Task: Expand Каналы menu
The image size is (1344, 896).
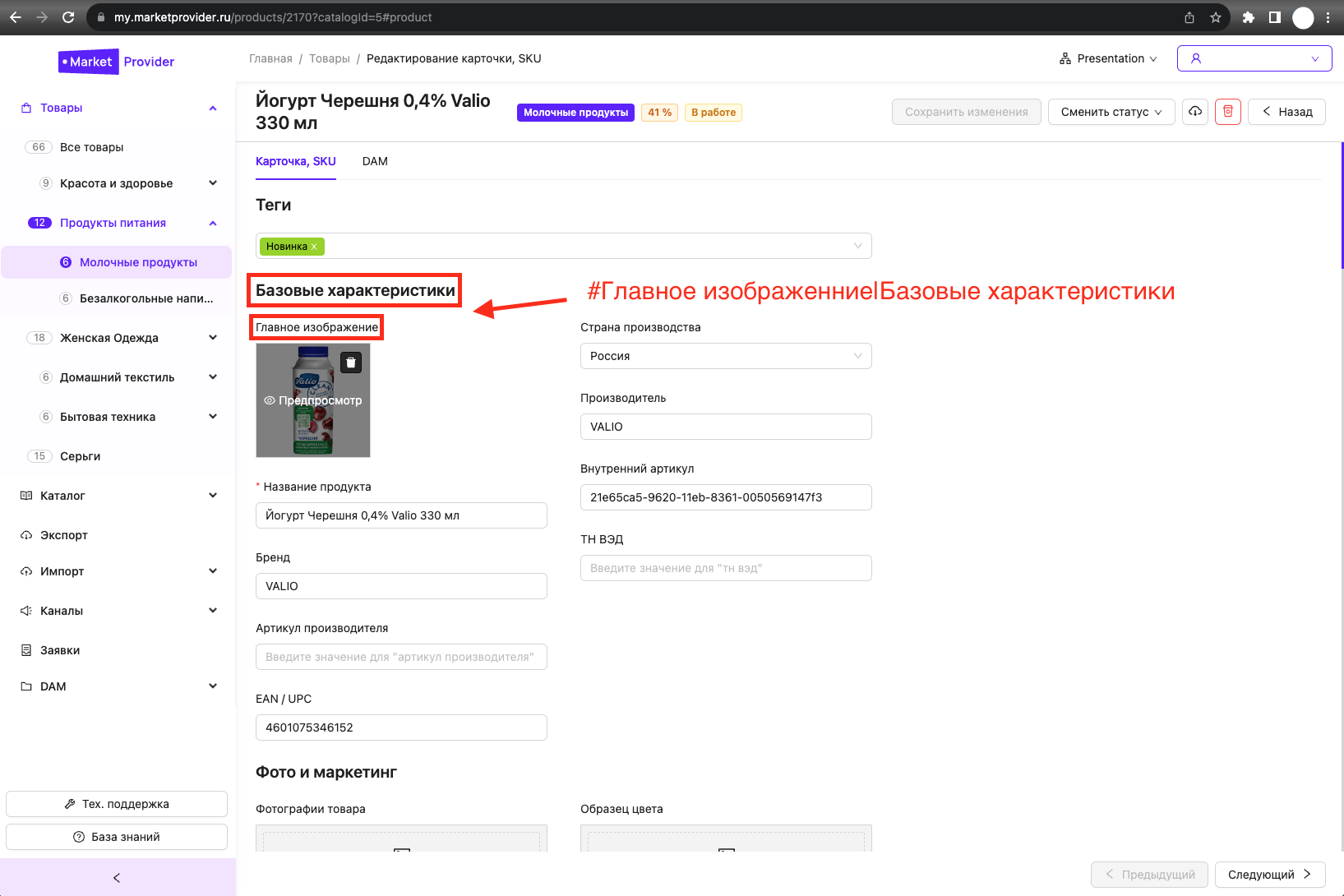Action: coord(213,611)
